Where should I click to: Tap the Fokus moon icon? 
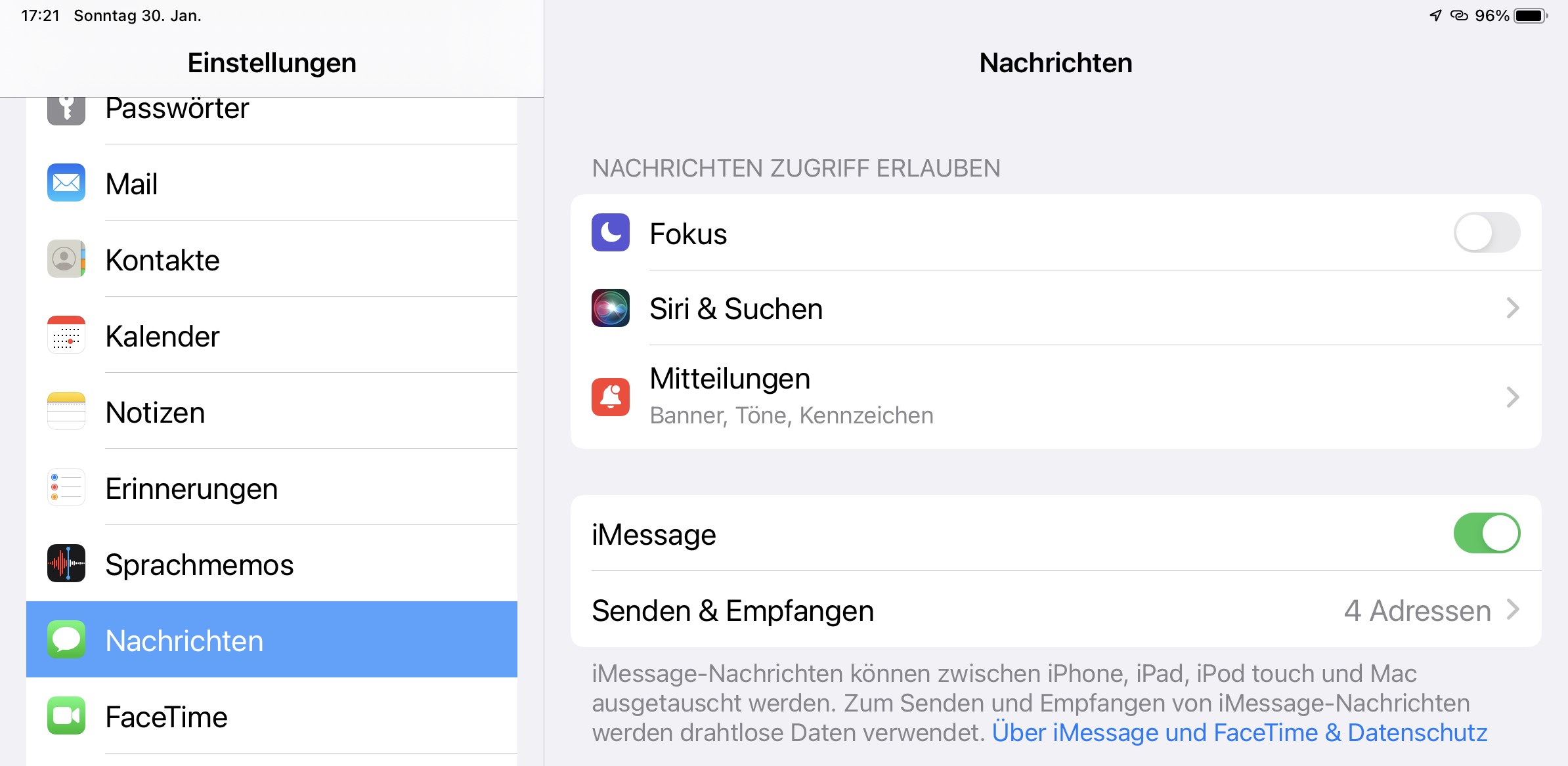(611, 232)
